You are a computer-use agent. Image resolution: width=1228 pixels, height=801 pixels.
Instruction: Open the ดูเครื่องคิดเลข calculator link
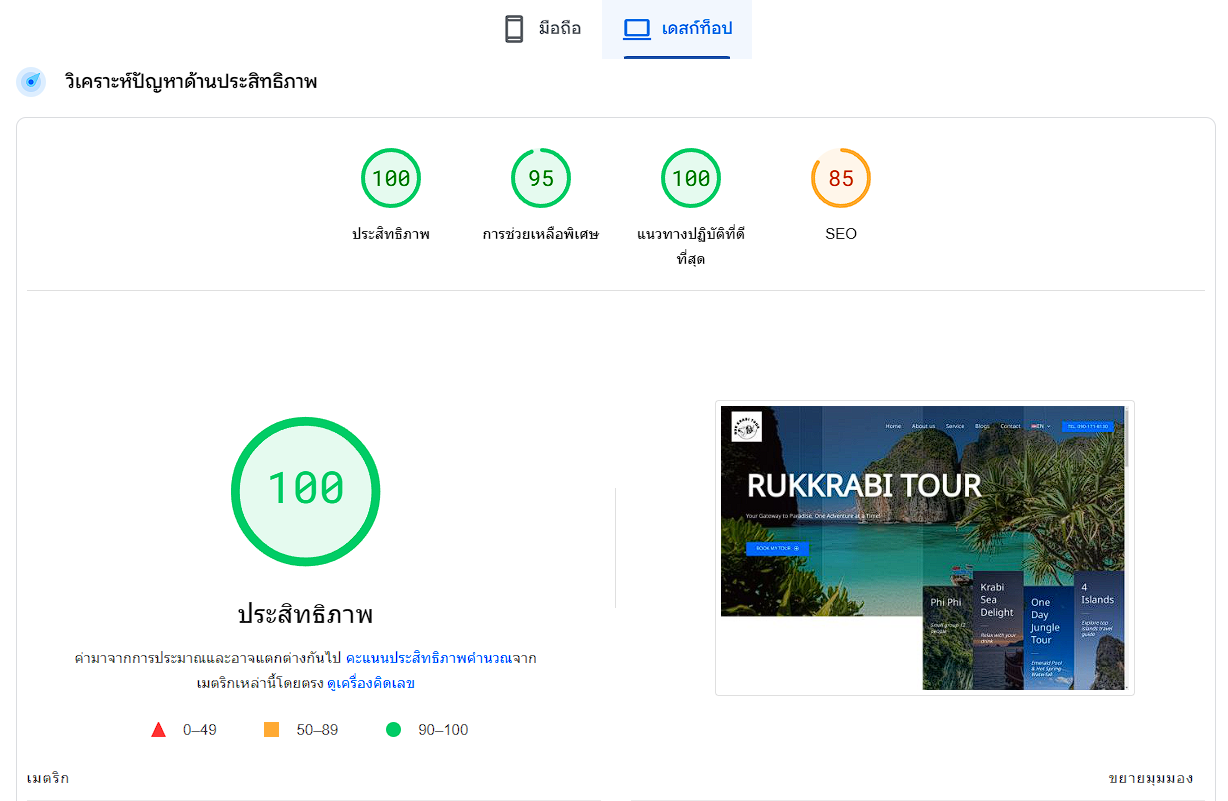pyautogui.click(x=371, y=684)
